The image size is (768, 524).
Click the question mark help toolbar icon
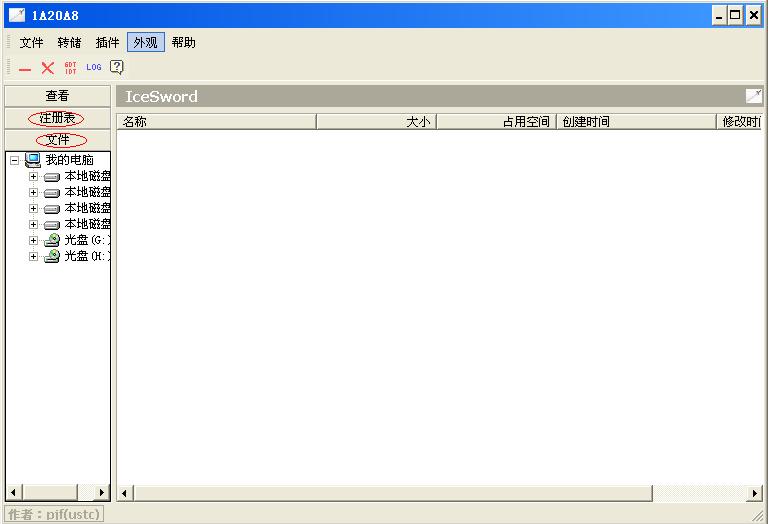click(117, 67)
